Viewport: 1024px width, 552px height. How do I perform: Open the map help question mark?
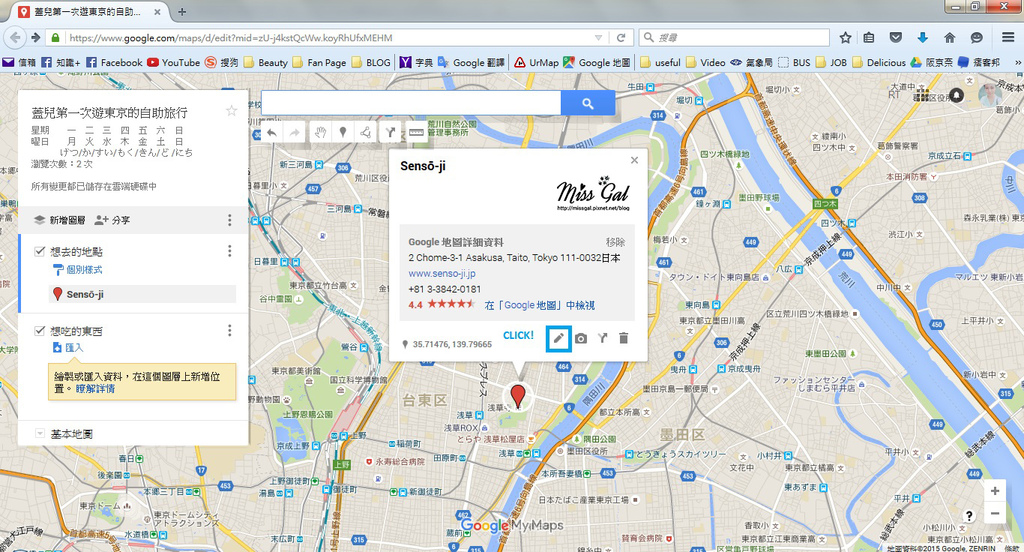click(x=969, y=516)
